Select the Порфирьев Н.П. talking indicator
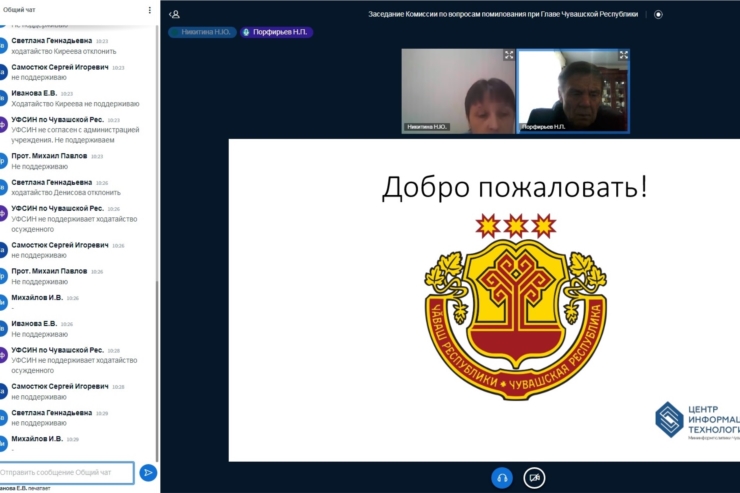Screen dimensions: 740x493 coord(277,32)
